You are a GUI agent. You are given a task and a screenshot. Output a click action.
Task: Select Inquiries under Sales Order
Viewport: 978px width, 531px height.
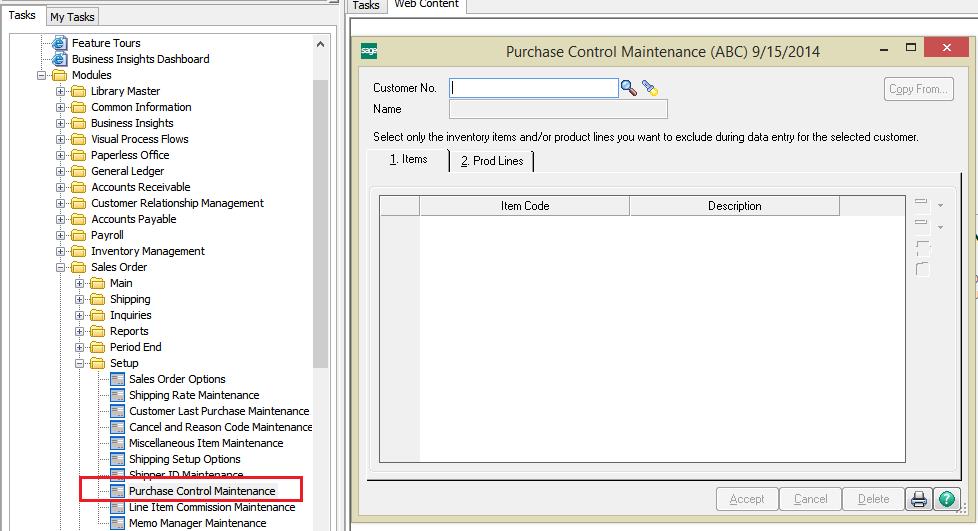130,315
